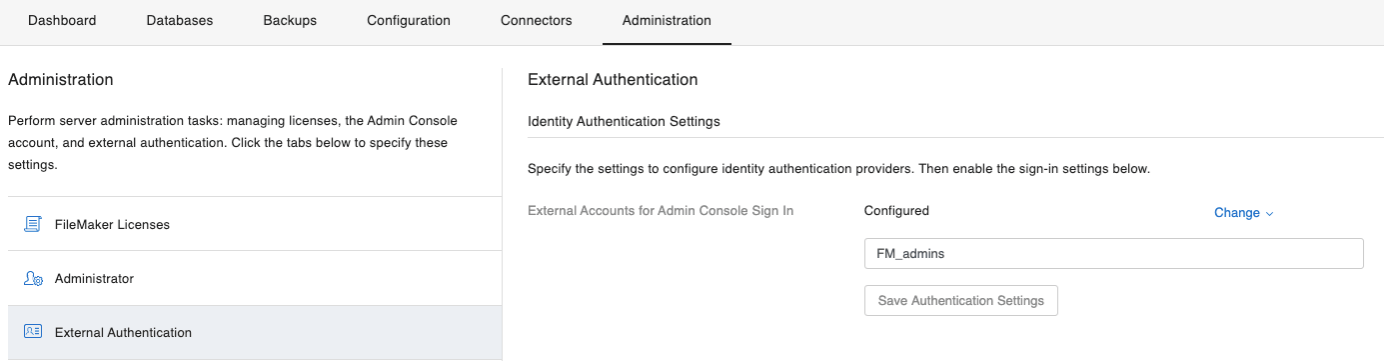Image resolution: width=1384 pixels, height=361 pixels.
Task: Click the Change link
Action: 1237,213
